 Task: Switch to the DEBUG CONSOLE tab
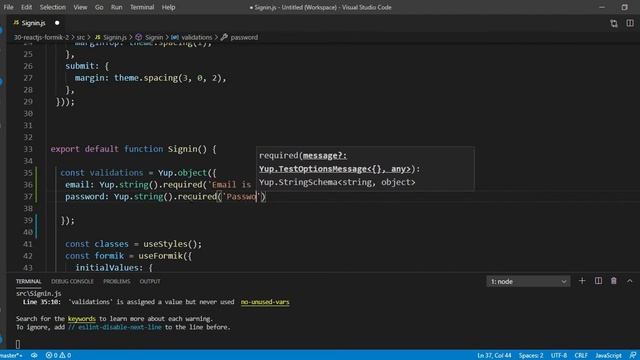click(72, 281)
